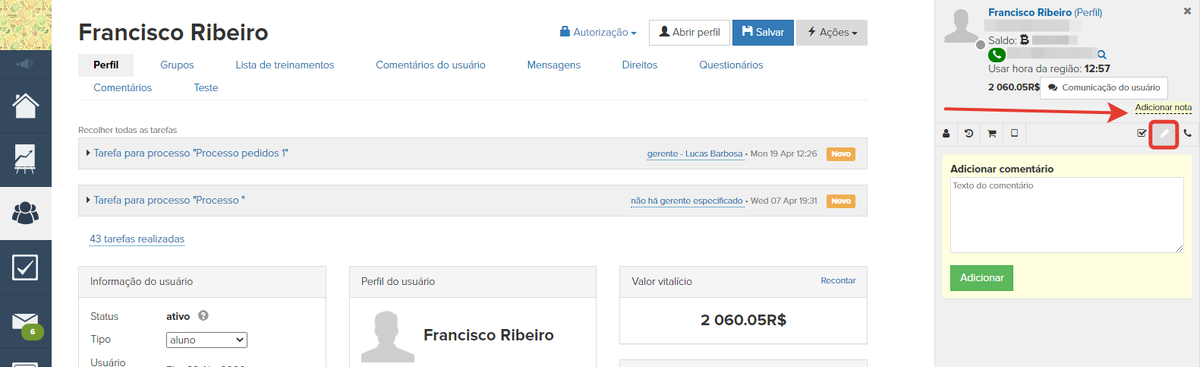This screenshot has width=1200, height=367.
Task: Open the Tipo aluno select box
Action: click(x=206, y=340)
